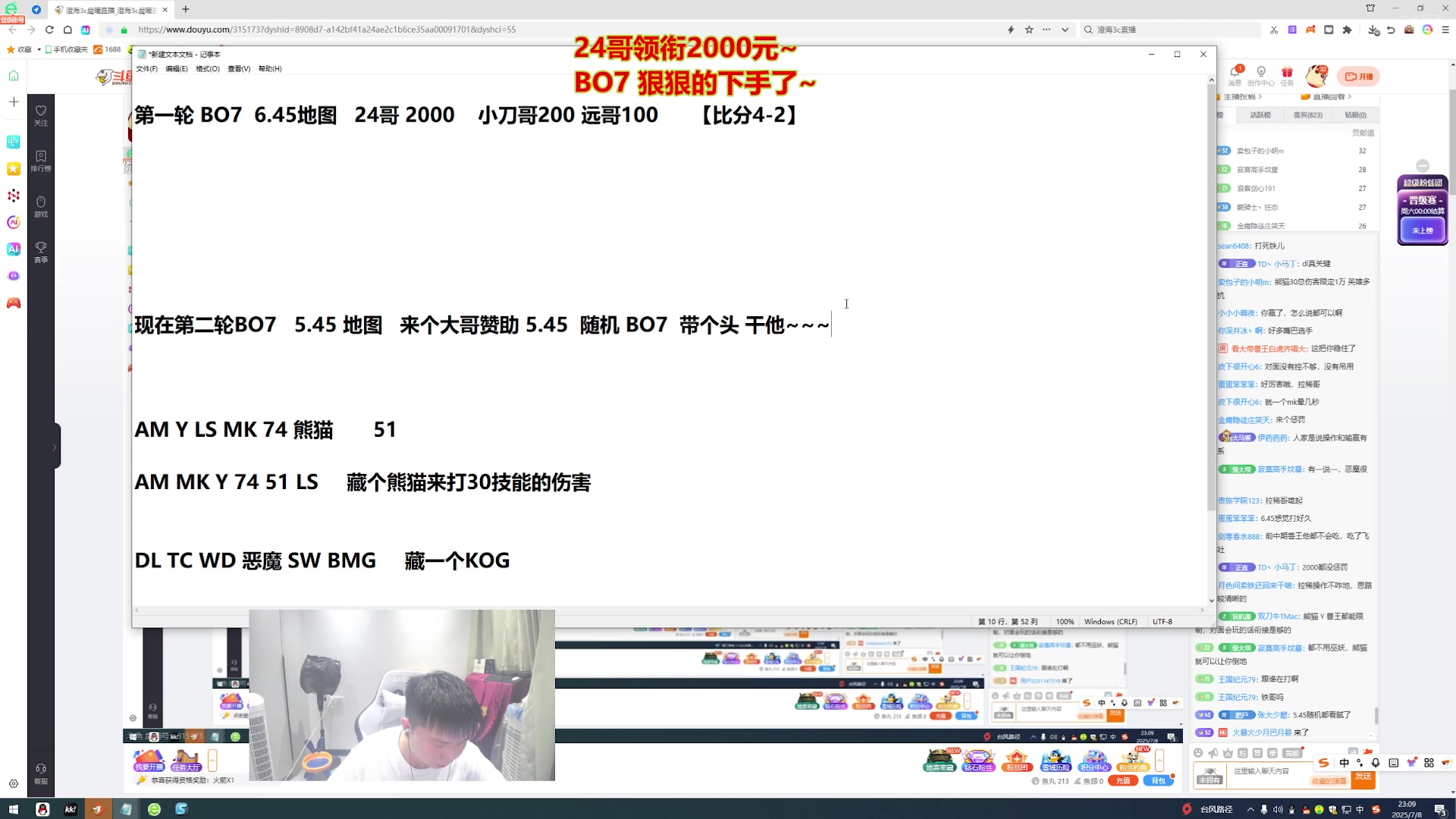Switch to the 钻粉(0) tab
This screenshot has width=1456, height=819.
click(x=1355, y=115)
